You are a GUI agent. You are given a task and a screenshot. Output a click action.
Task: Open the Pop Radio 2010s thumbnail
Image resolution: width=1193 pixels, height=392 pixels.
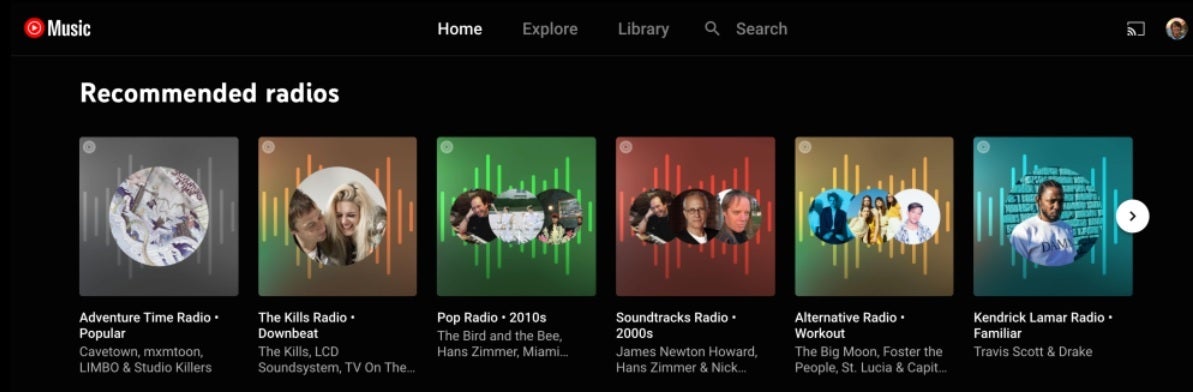[517, 216]
